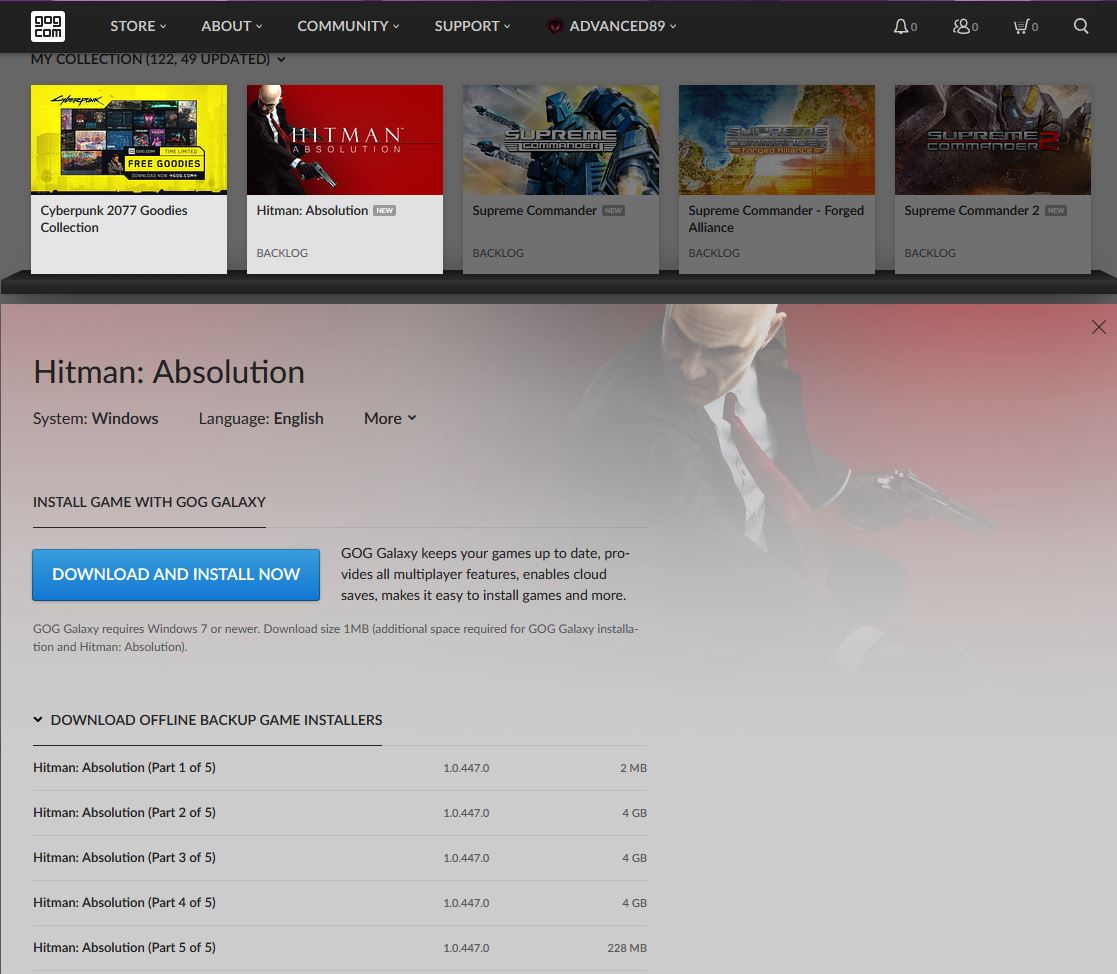Open the COMMUNITY menu
The height and width of the screenshot is (974, 1117).
tap(348, 26)
